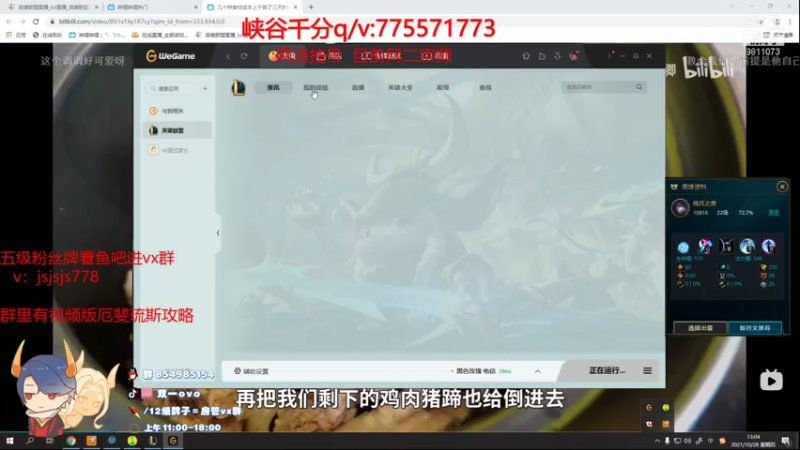Click the 发送 link in hero panel
The image size is (800, 450).
773,213
